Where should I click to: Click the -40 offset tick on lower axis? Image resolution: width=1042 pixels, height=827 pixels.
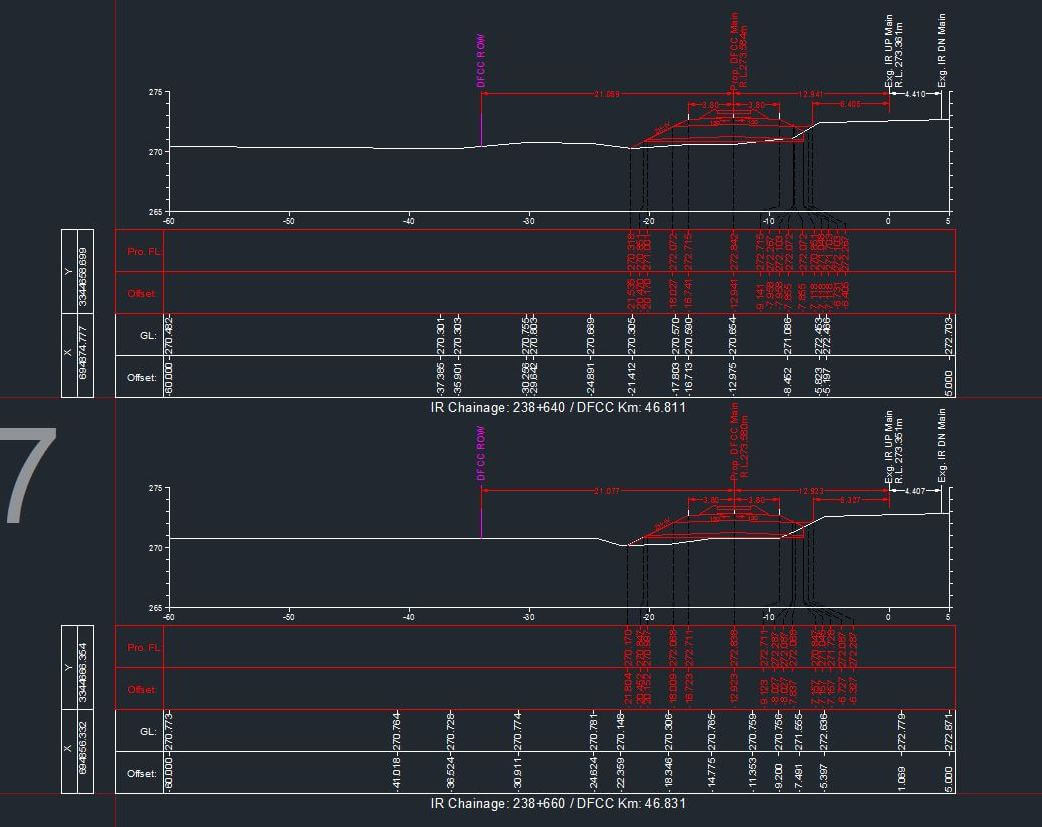click(x=408, y=617)
